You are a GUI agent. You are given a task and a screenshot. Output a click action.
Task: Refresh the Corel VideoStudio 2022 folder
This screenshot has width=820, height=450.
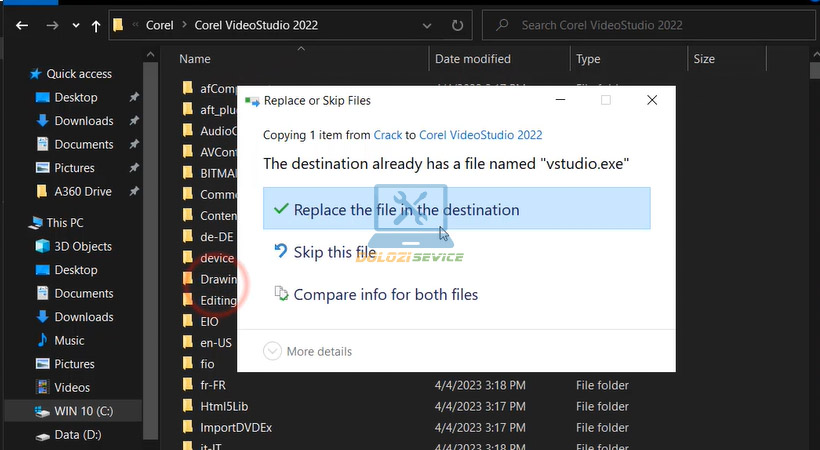tap(457, 24)
